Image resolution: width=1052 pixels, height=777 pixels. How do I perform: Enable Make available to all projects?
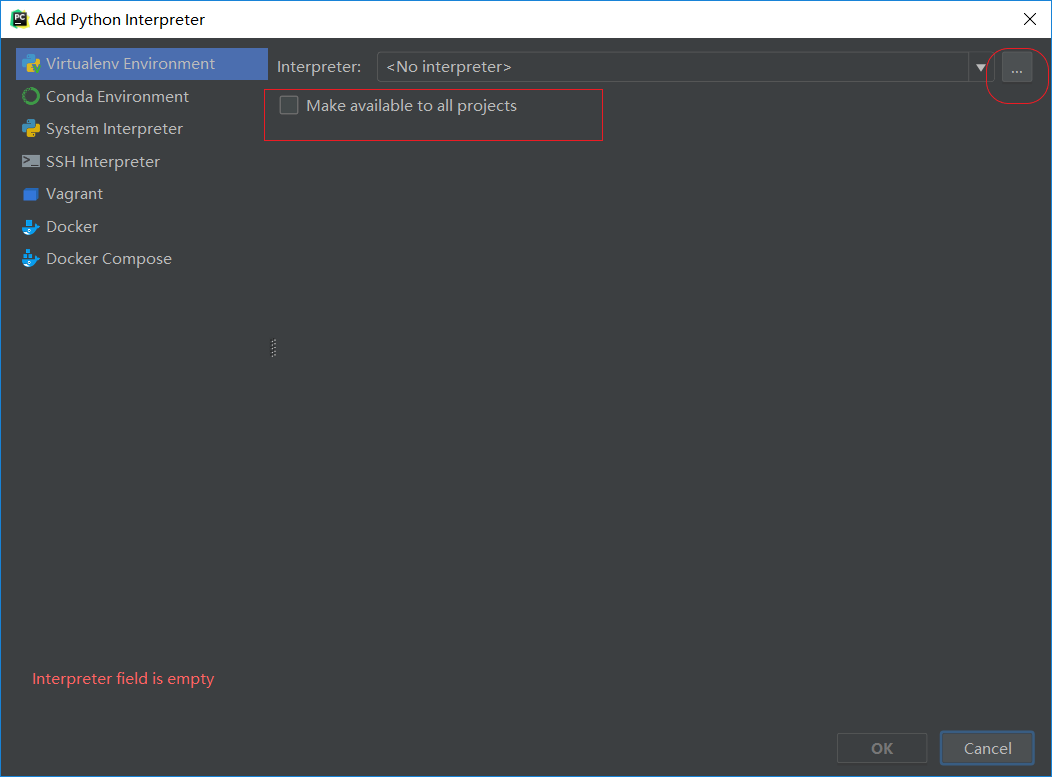point(289,105)
